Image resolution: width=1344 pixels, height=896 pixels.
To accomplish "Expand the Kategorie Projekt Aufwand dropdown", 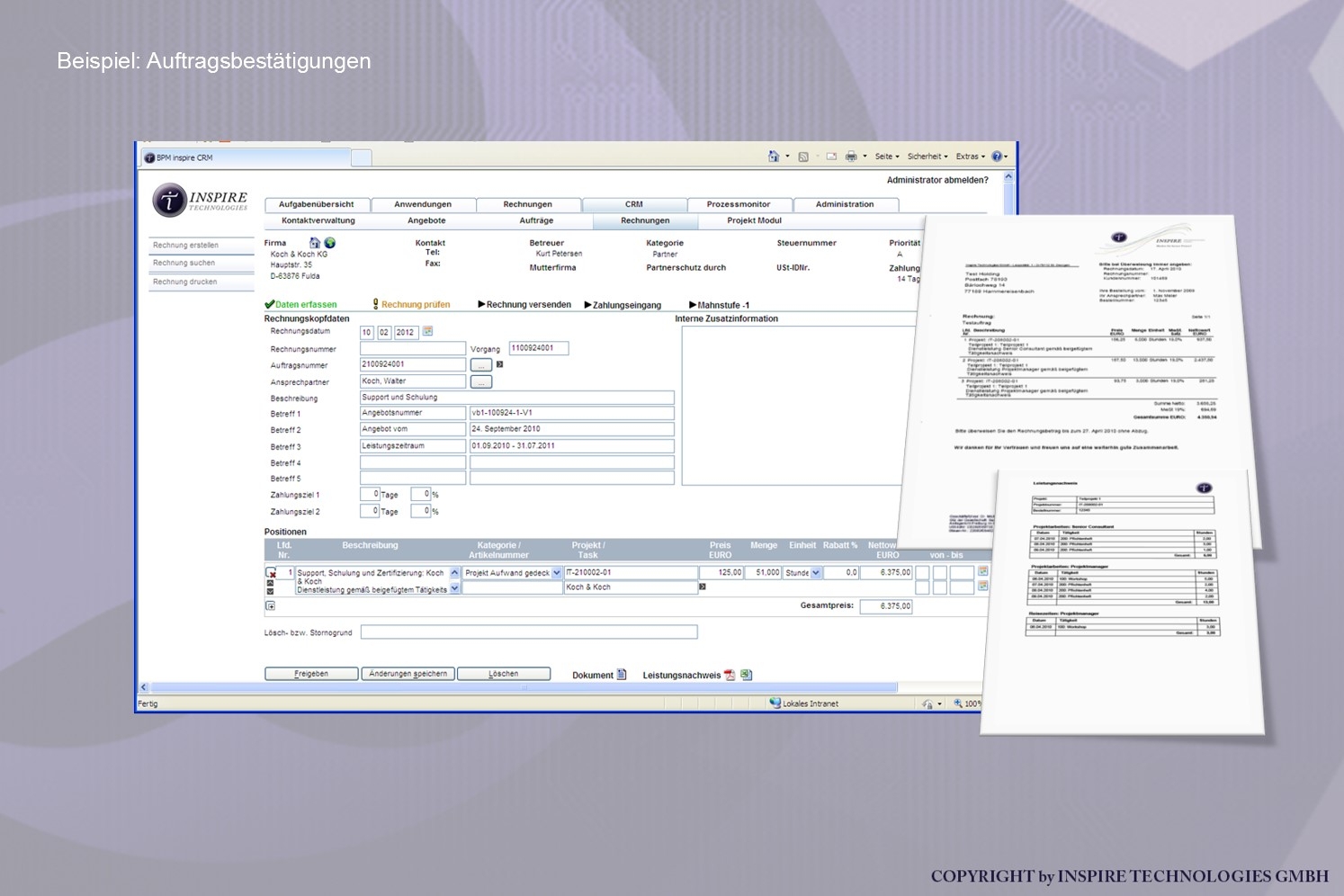I will tap(557, 573).
